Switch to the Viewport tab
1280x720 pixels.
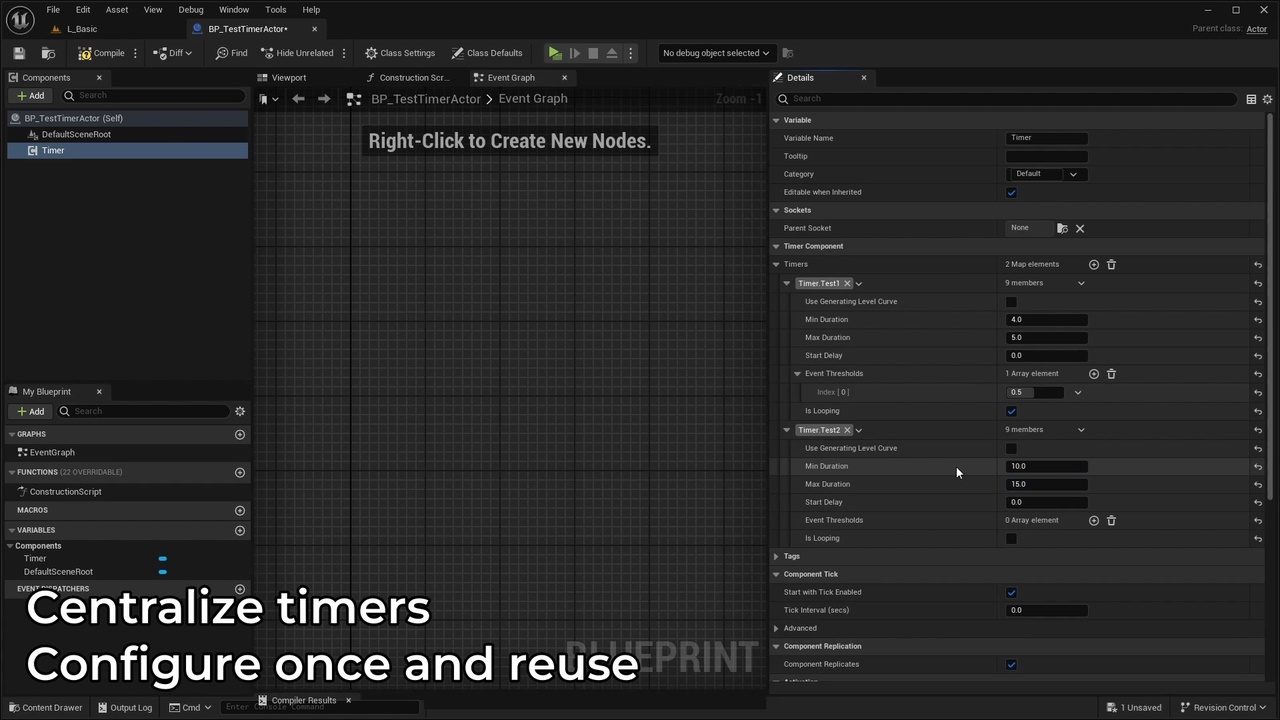[288, 78]
